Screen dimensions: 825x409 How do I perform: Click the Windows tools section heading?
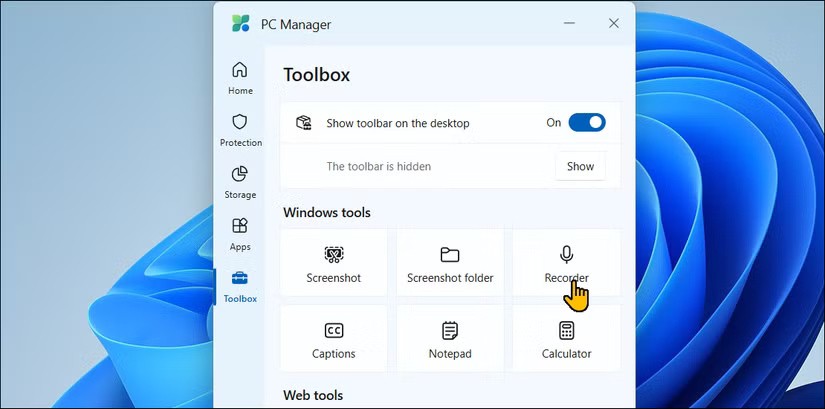[x=327, y=212]
